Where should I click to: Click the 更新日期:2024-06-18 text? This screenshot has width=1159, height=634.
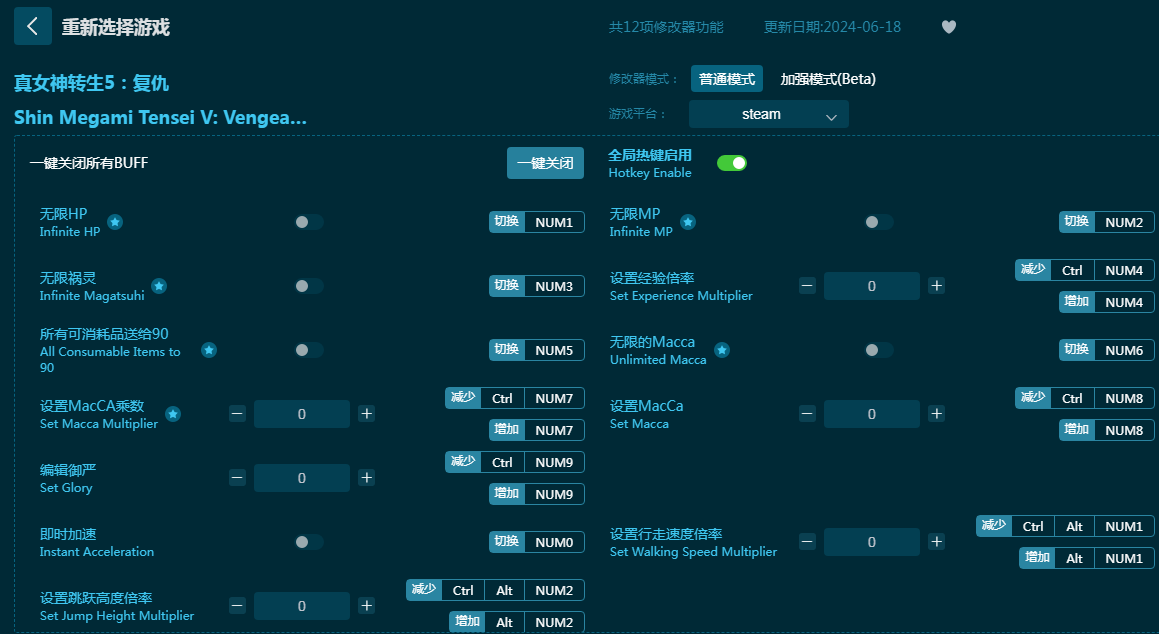point(832,27)
